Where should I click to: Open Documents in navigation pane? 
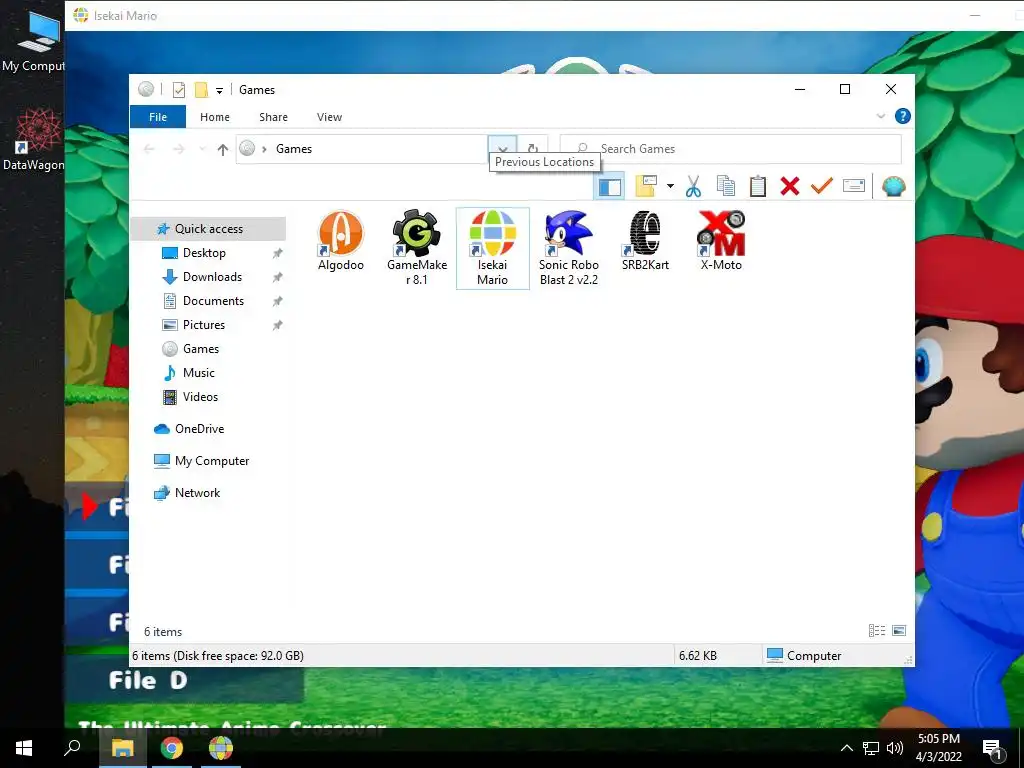tap(213, 301)
